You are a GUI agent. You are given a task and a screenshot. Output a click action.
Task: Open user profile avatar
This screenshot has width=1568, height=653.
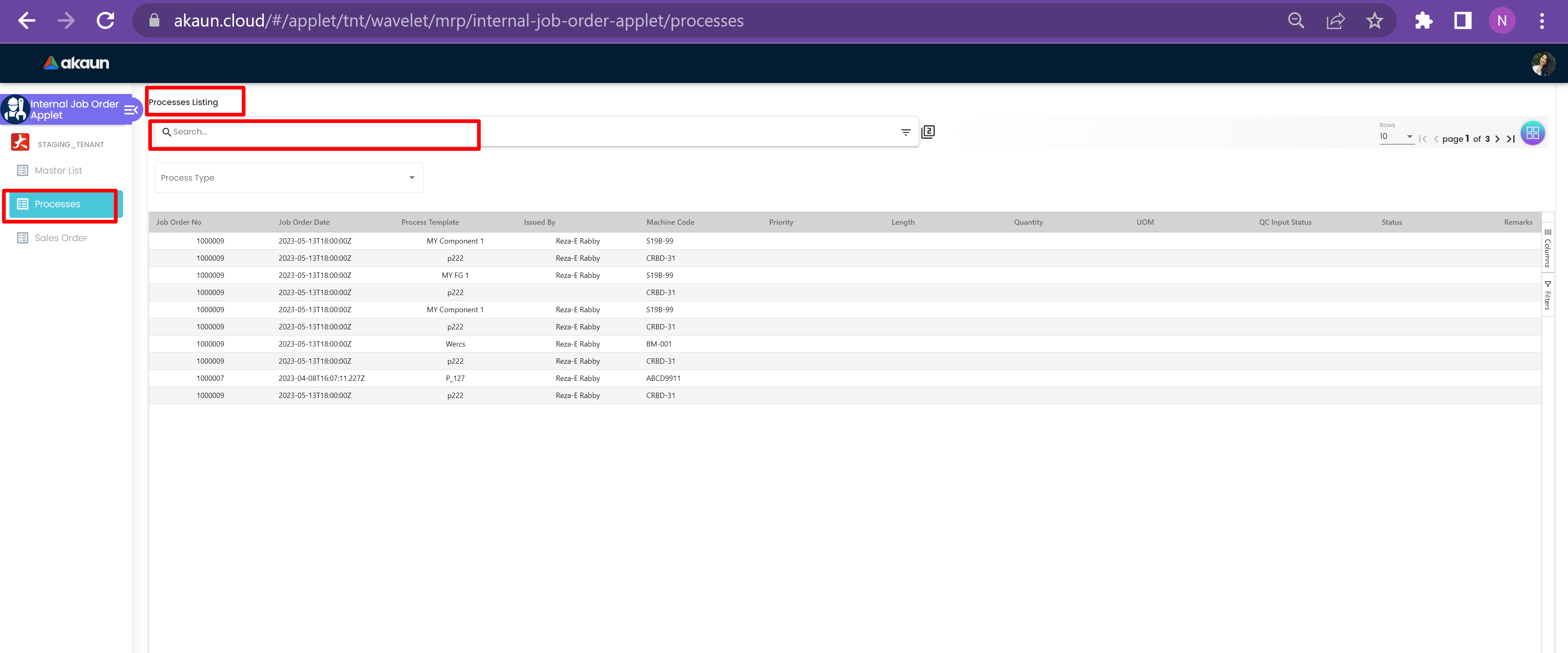[1543, 63]
